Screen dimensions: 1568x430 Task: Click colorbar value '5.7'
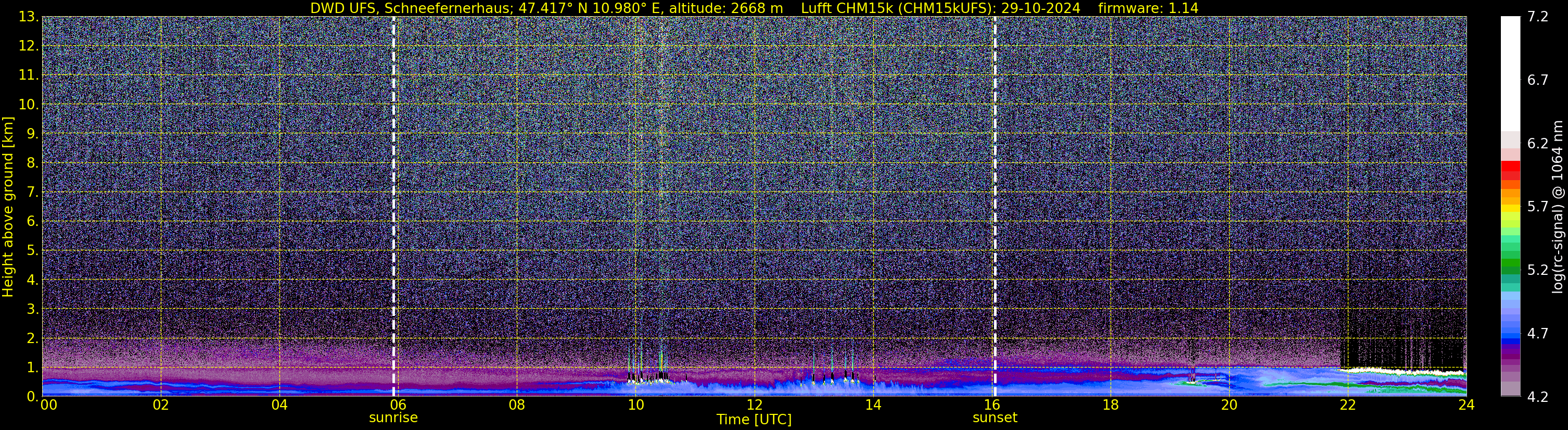(1538, 207)
